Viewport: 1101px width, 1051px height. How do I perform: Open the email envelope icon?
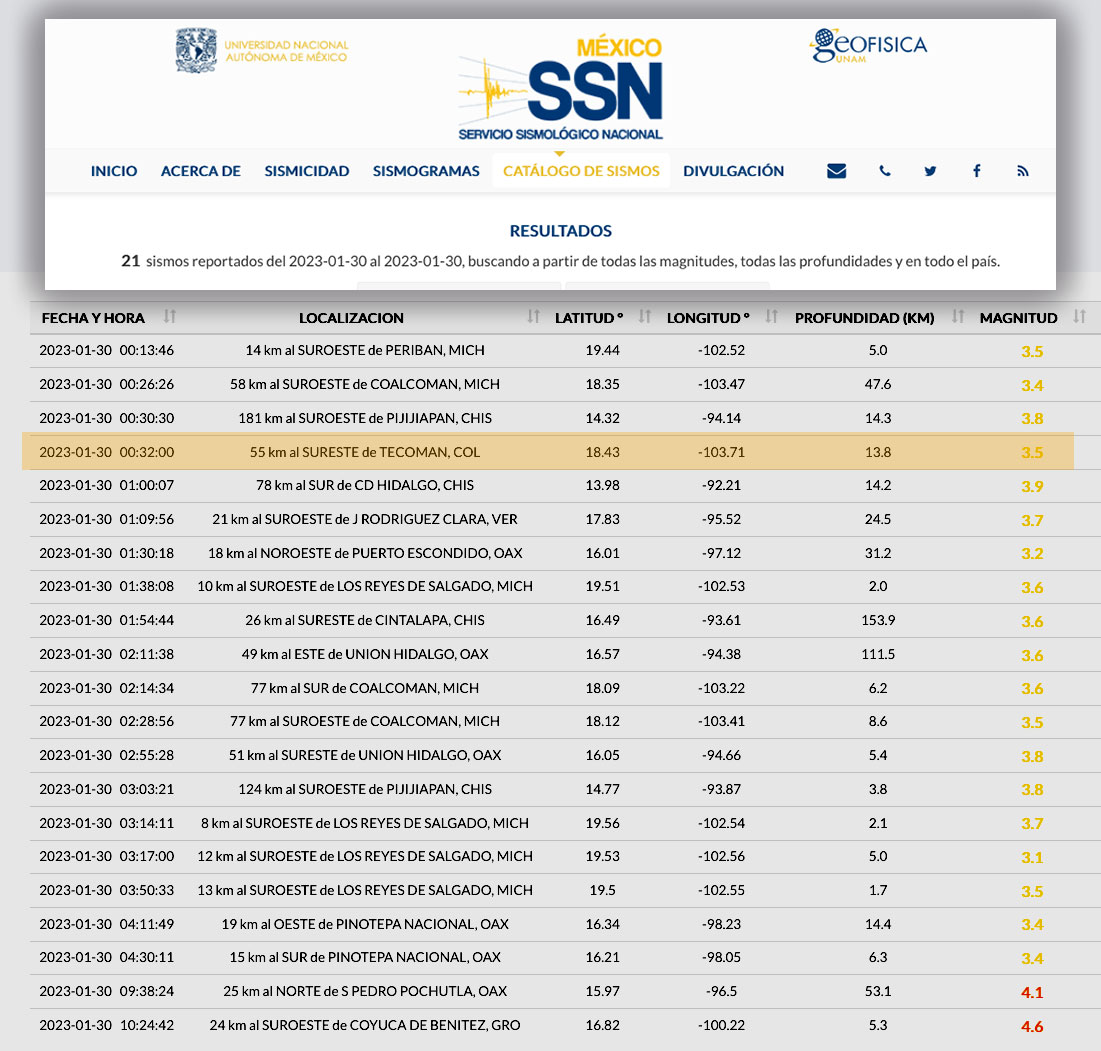(x=836, y=171)
